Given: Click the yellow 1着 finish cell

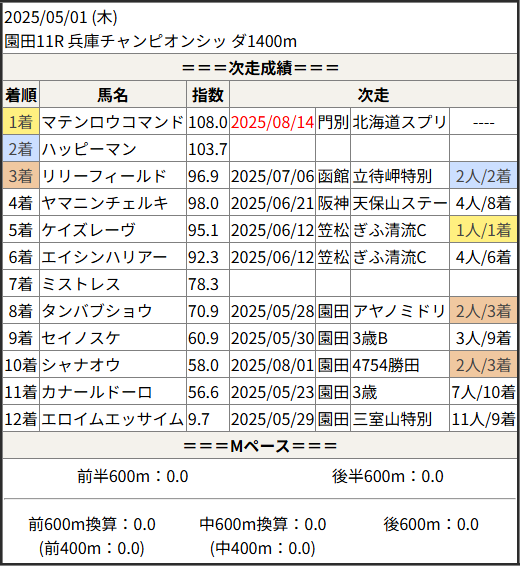Looking at the screenshot, I should [21, 122].
